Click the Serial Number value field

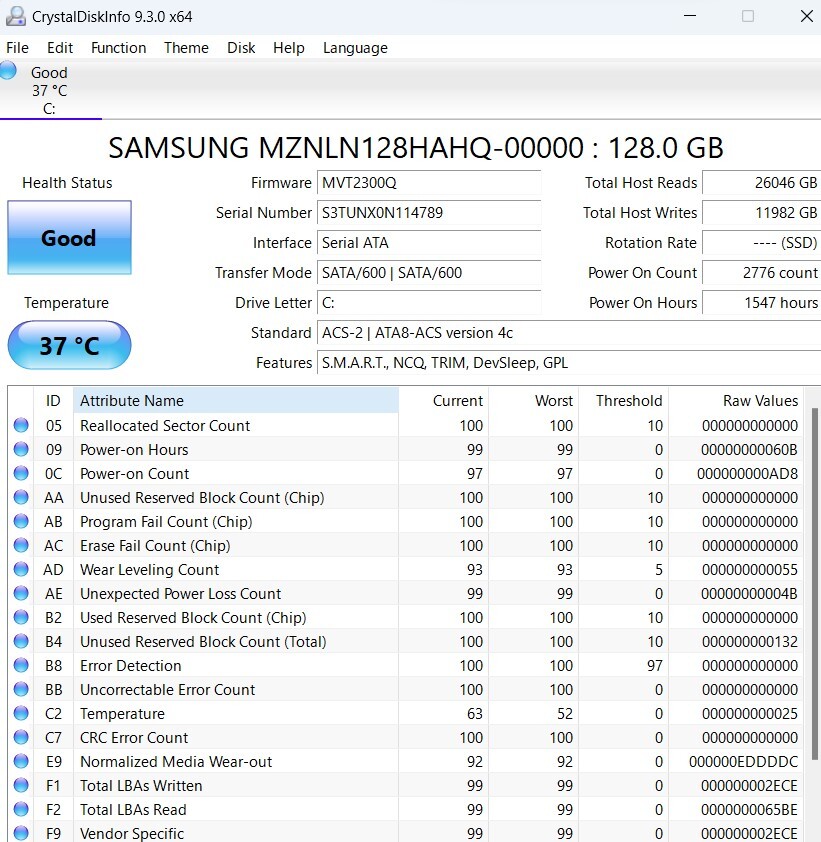click(428, 213)
